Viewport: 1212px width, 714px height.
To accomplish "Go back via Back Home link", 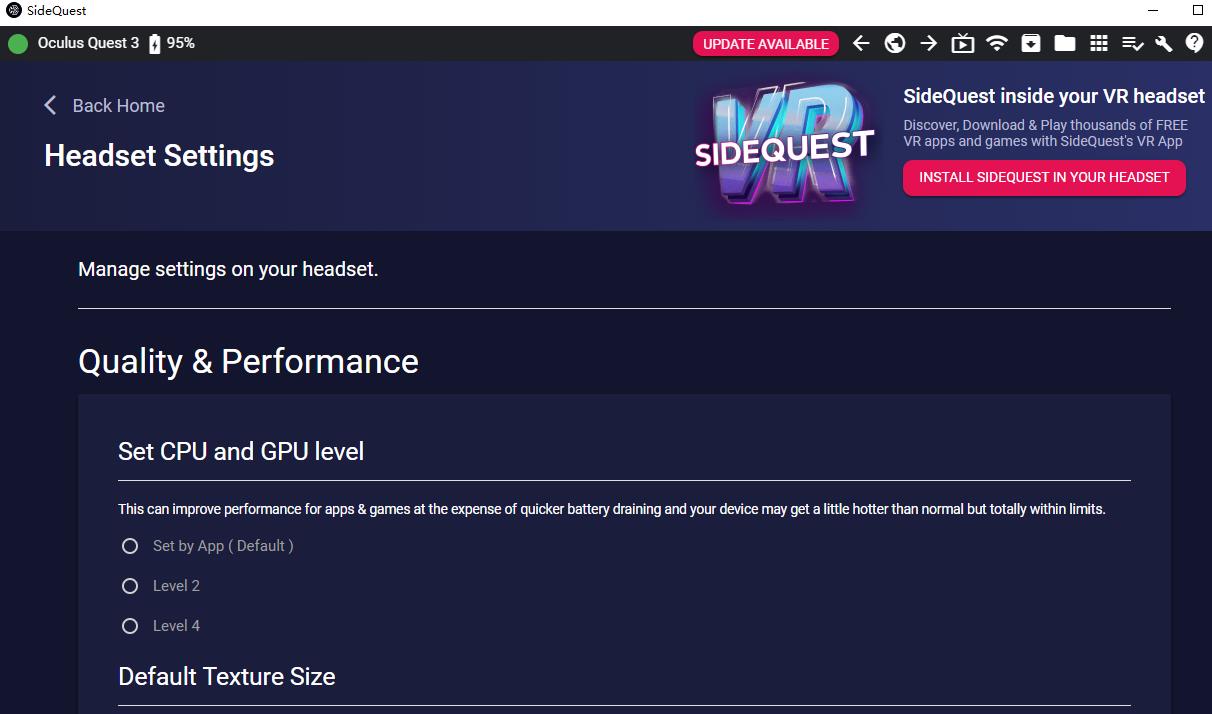I will tap(105, 106).
